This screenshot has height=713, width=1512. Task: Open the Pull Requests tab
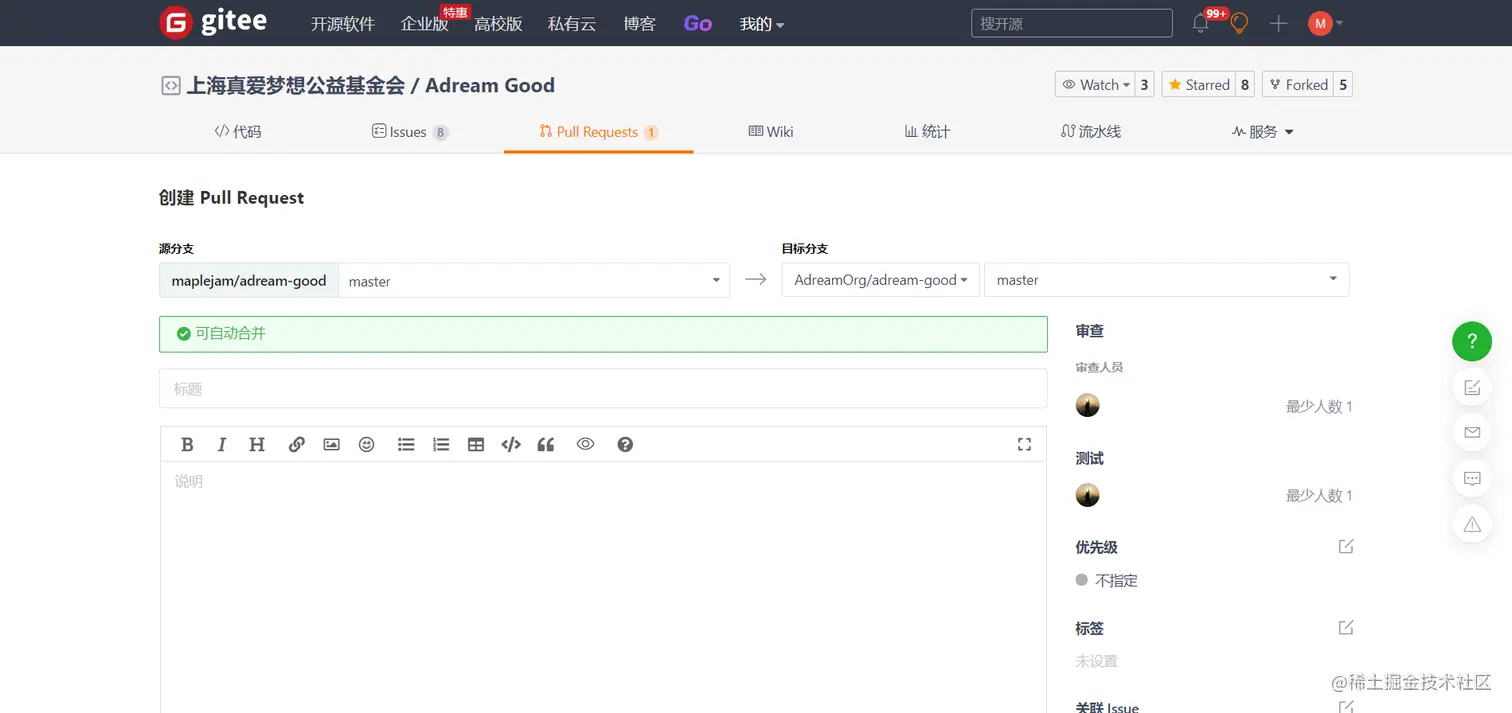tap(598, 132)
